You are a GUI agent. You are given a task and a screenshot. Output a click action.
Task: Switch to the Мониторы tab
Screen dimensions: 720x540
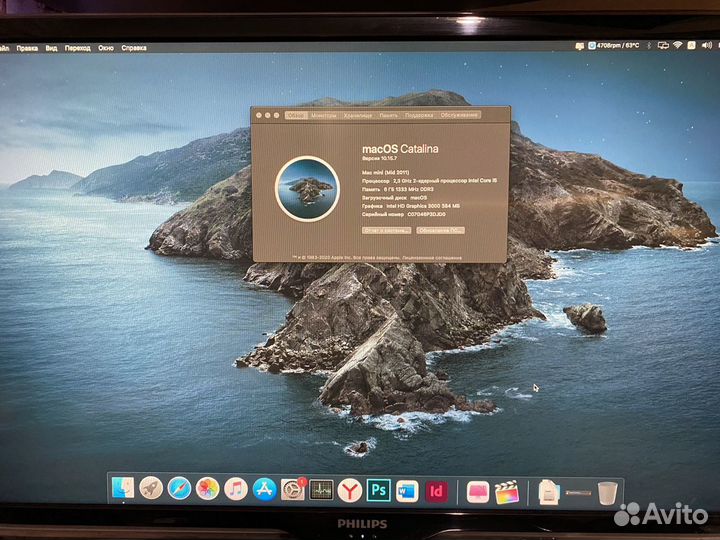[x=324, y=115]
